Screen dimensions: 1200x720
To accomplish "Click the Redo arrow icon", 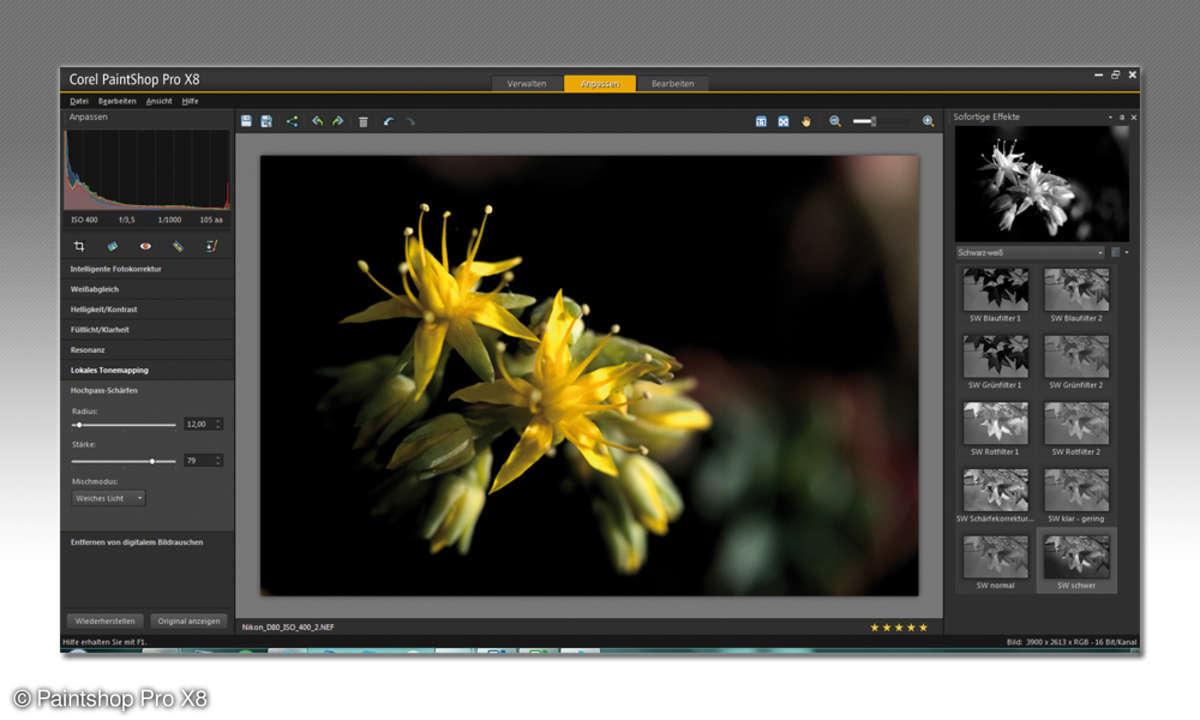I will pos(409,121).
